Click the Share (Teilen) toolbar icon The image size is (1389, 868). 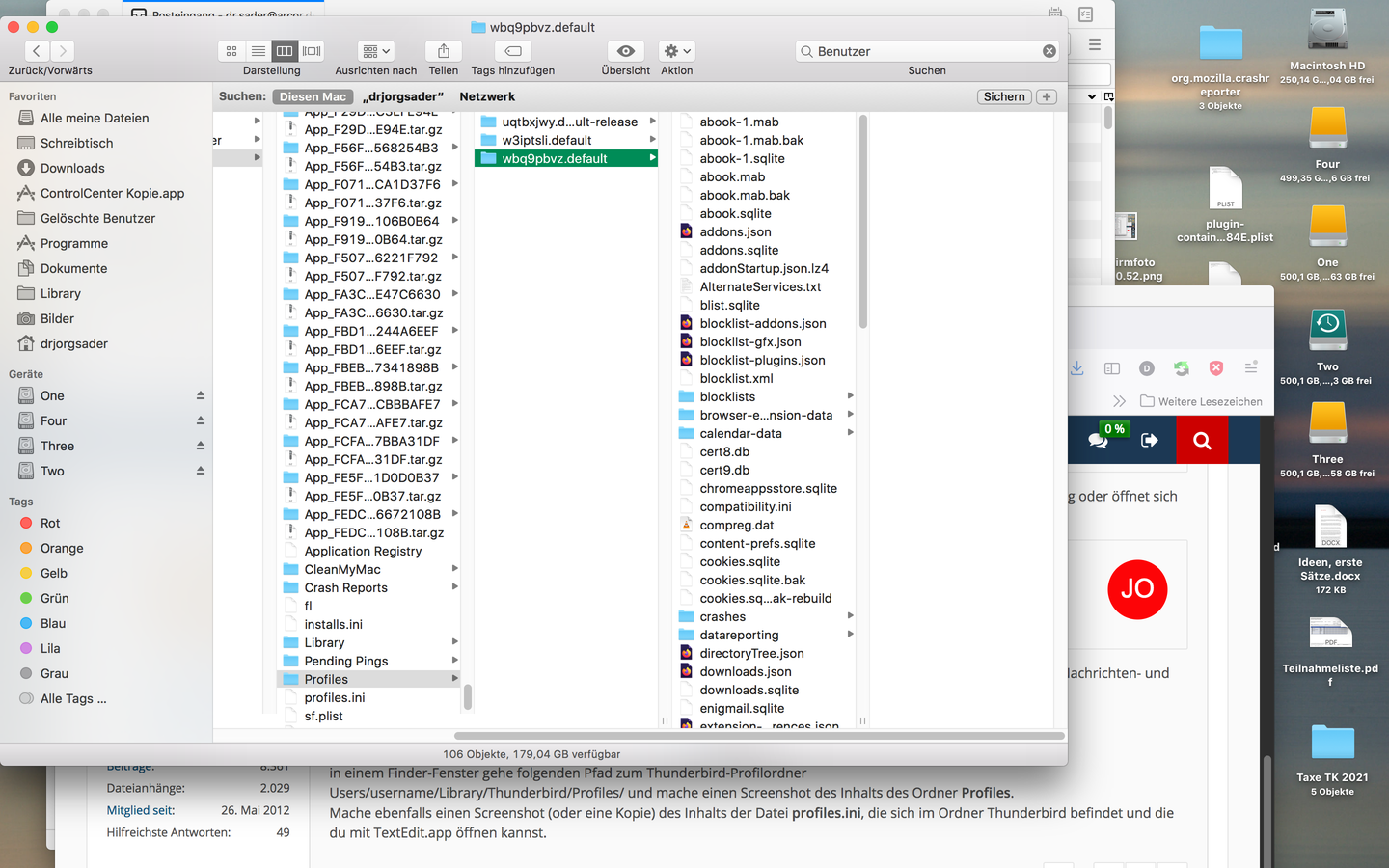click(x=443, y=51)
